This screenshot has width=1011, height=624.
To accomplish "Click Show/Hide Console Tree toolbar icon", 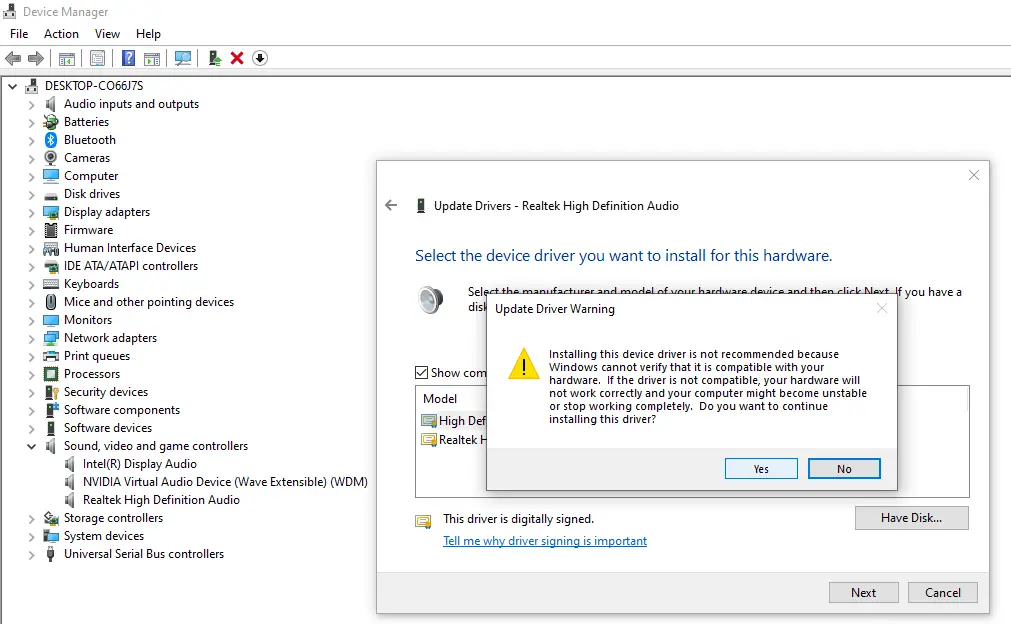I will (67, 59).
